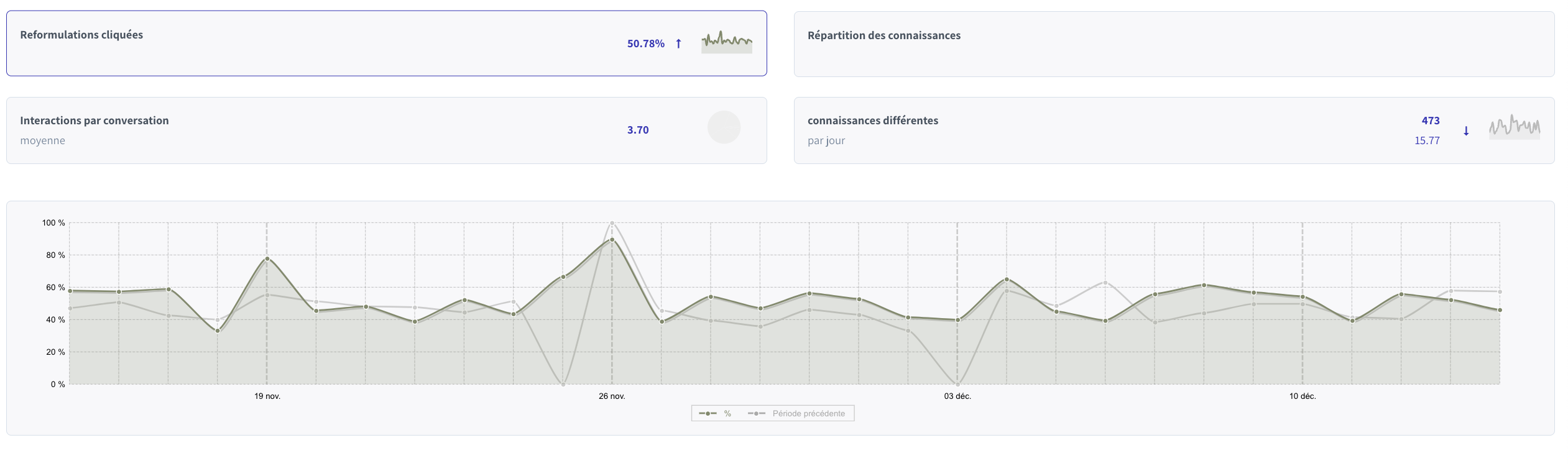Click the 100 % y-axis label

pyautogui.click(x=53, y=223)
